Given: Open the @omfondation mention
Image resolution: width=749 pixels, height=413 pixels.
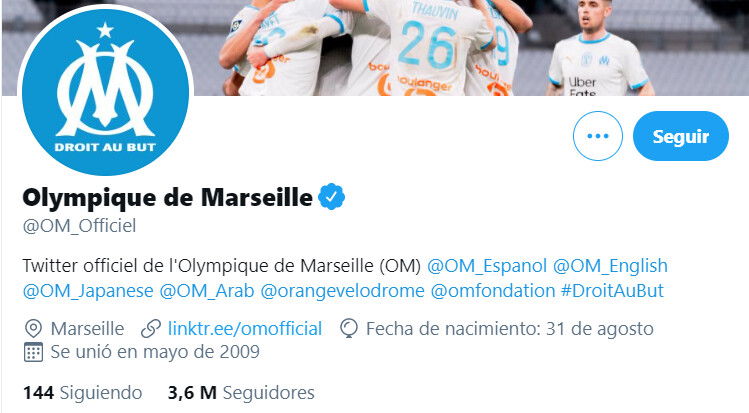Looking at the screenshot, I should [493, 291].
